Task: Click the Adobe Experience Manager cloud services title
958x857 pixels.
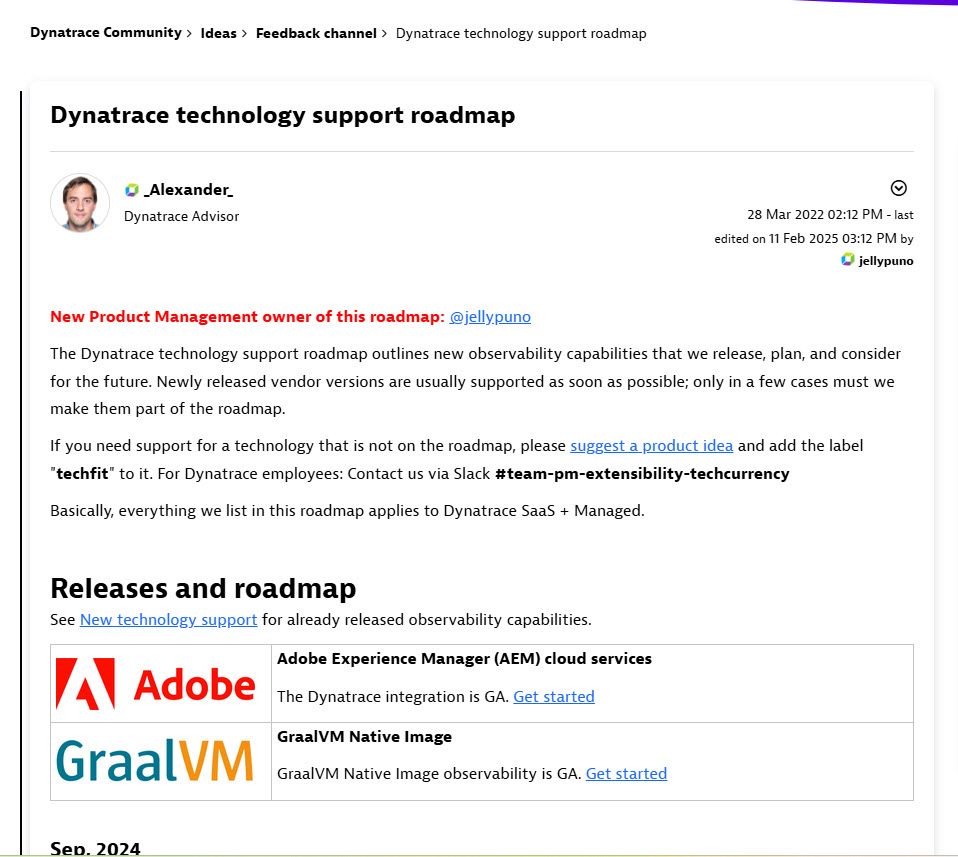Action: 464,659
